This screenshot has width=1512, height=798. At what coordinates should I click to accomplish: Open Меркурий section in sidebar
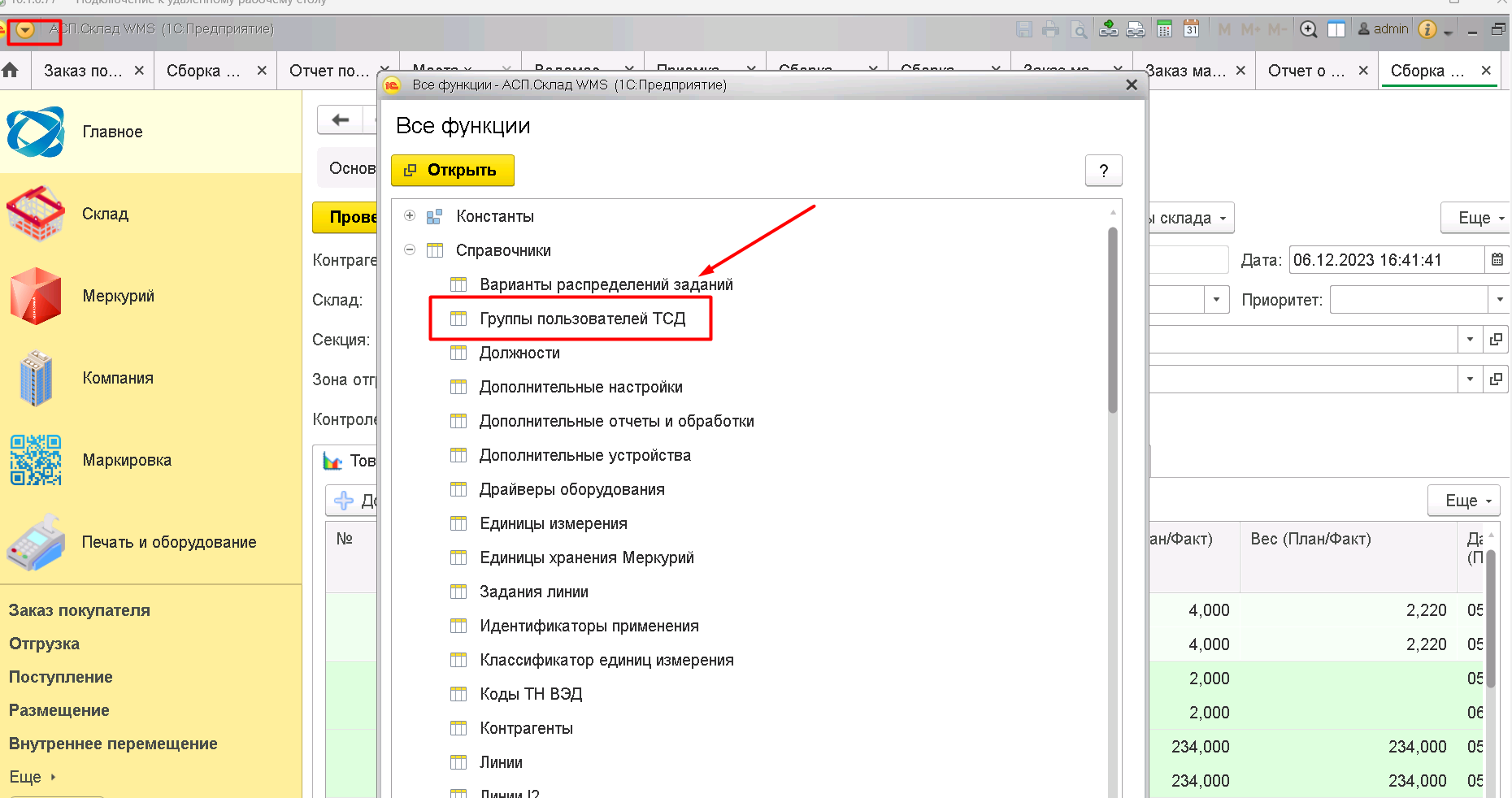[x=119, y=296]
